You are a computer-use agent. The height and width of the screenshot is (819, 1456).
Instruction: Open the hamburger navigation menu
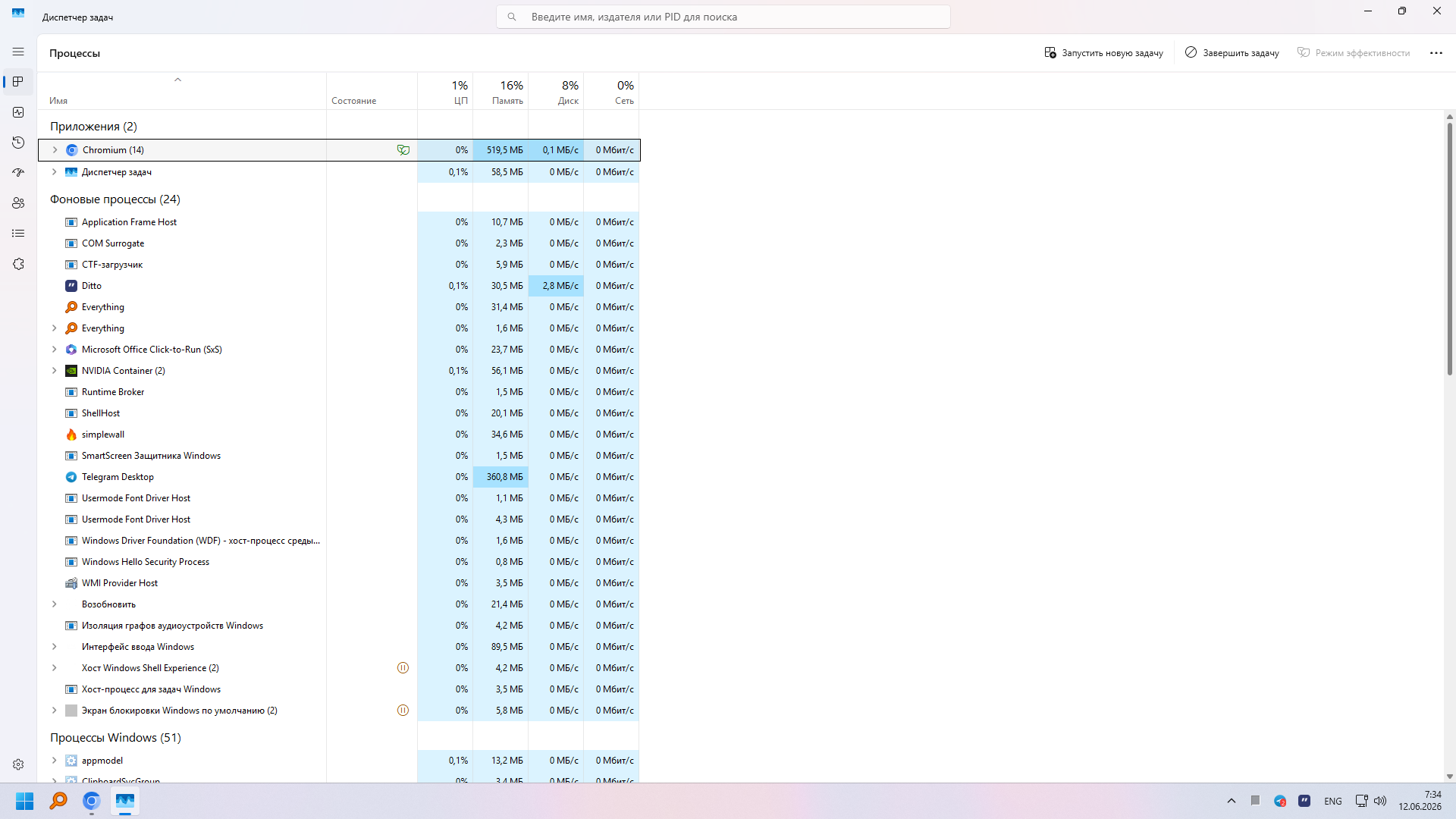18,52
